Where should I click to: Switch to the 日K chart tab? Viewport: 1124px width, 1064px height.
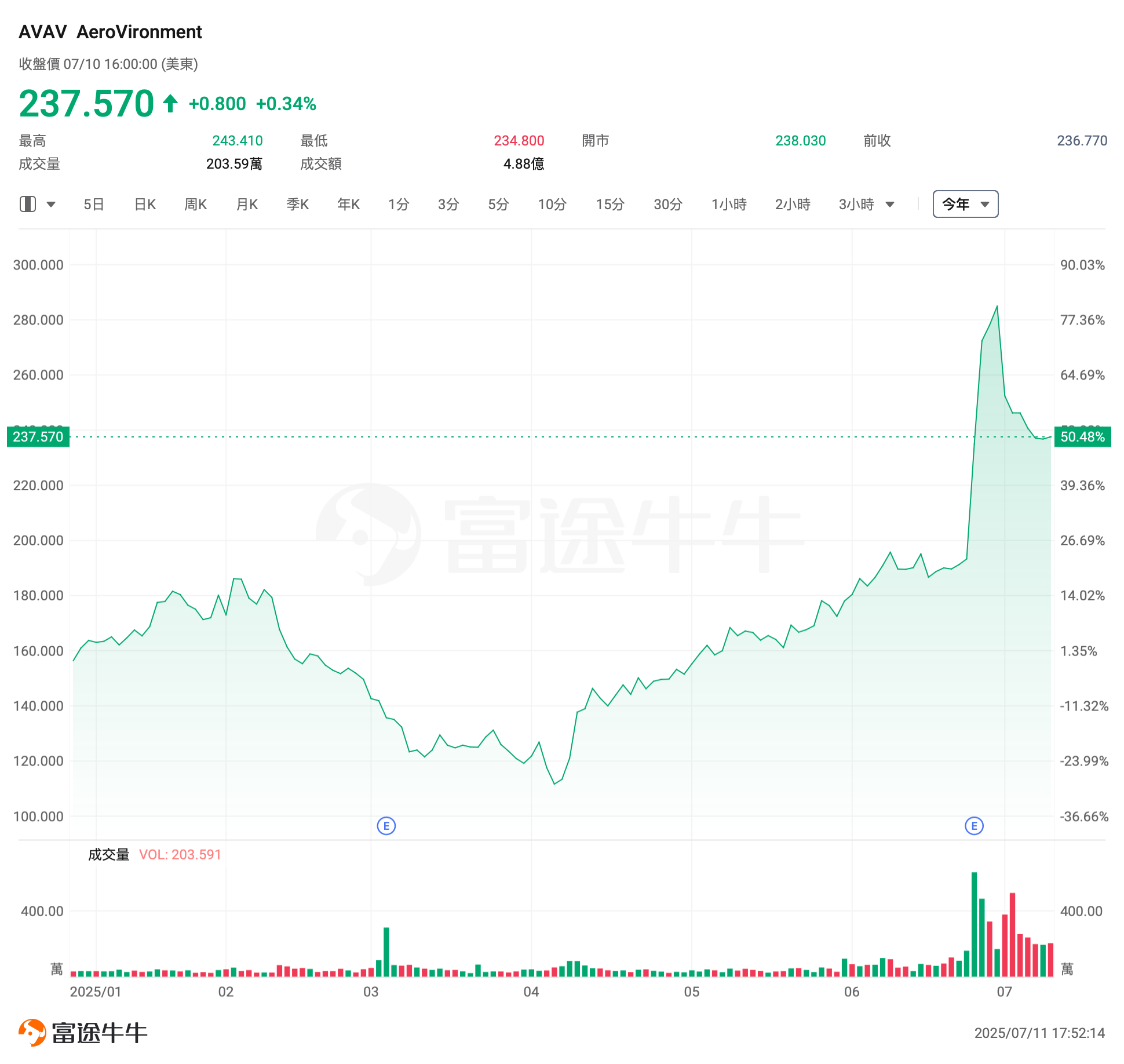[145, 204]
